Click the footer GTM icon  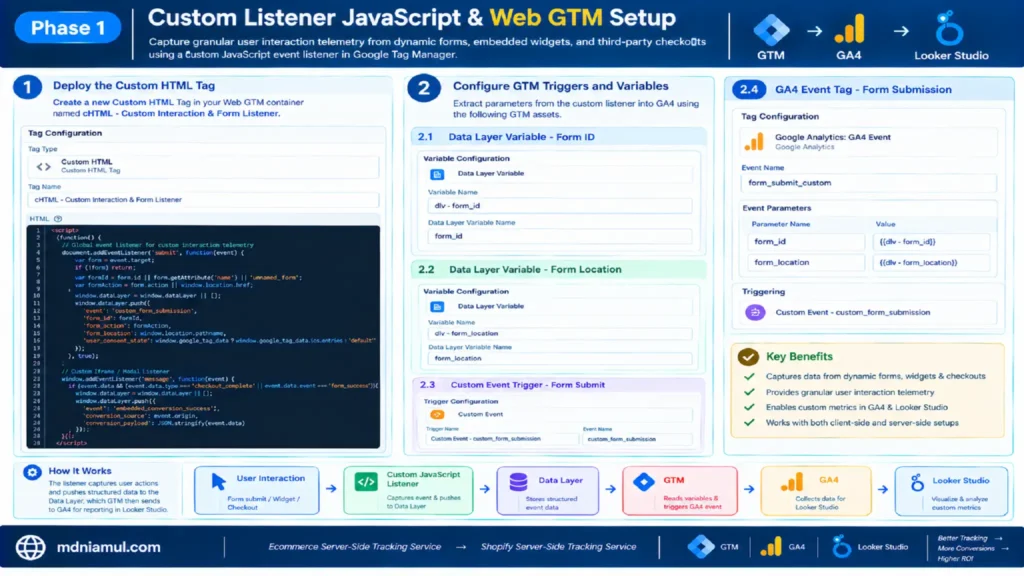(x=701, y=547)
